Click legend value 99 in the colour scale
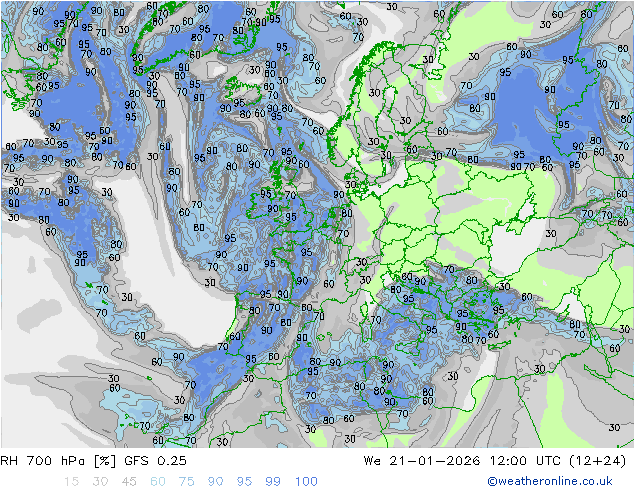634x490 pixels. [x=273, y=481]
